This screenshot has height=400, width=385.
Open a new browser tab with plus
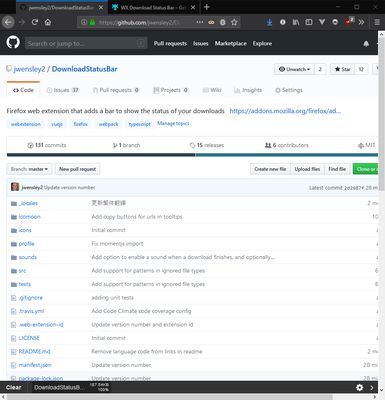point(207,7)
